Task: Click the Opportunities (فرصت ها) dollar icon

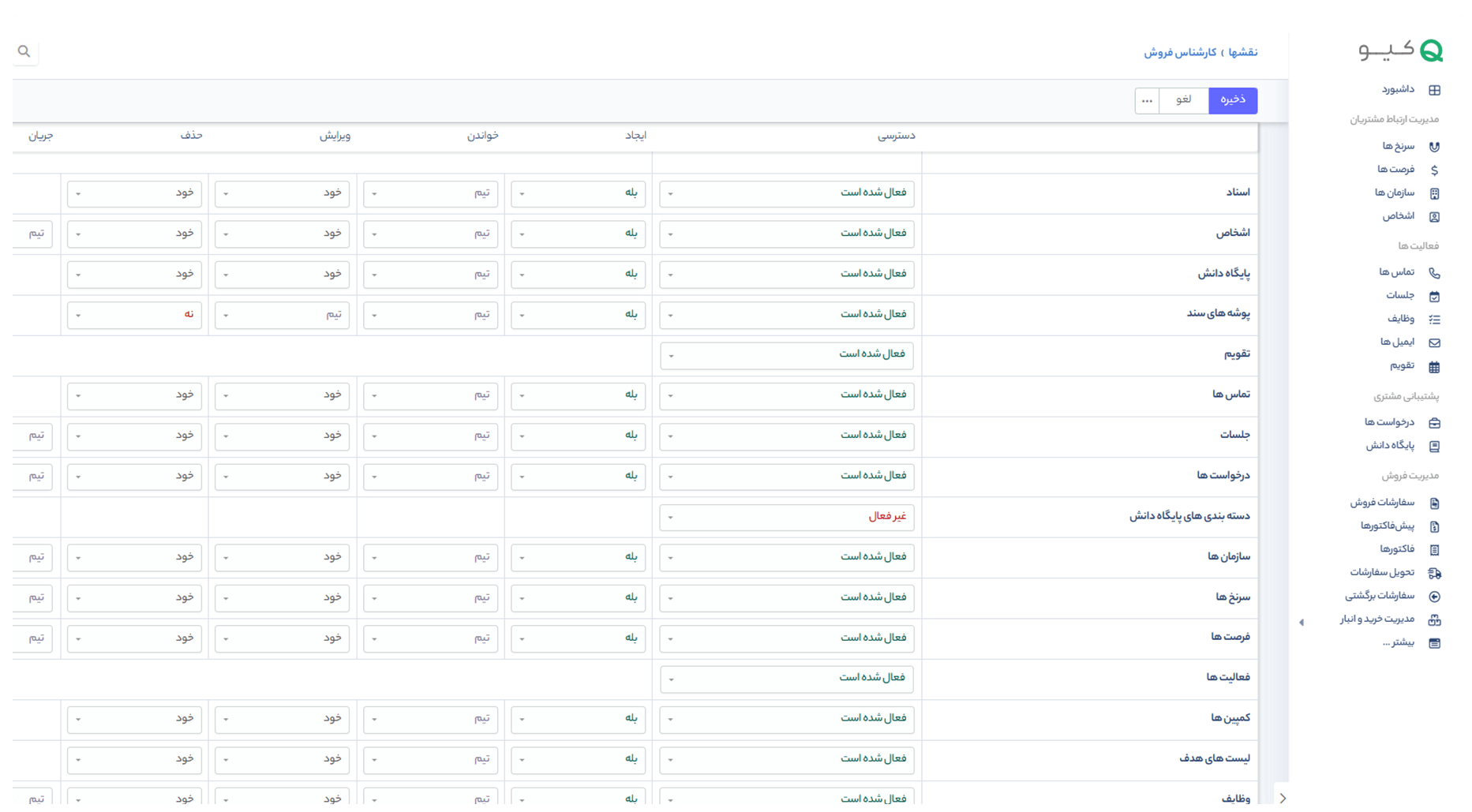Action: tap(1434, 170)
